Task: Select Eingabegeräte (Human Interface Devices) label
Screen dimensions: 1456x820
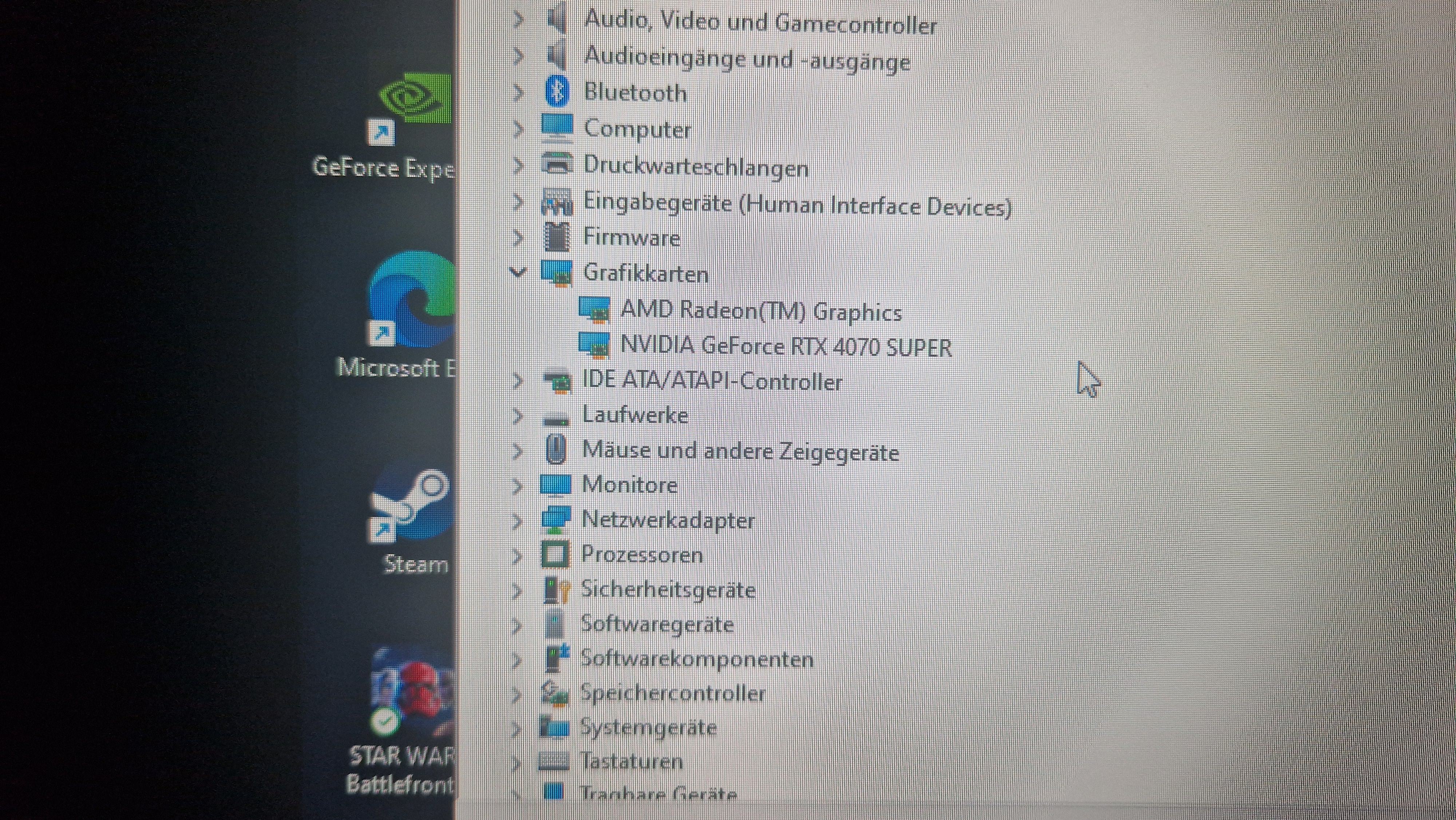Action: 797,204
